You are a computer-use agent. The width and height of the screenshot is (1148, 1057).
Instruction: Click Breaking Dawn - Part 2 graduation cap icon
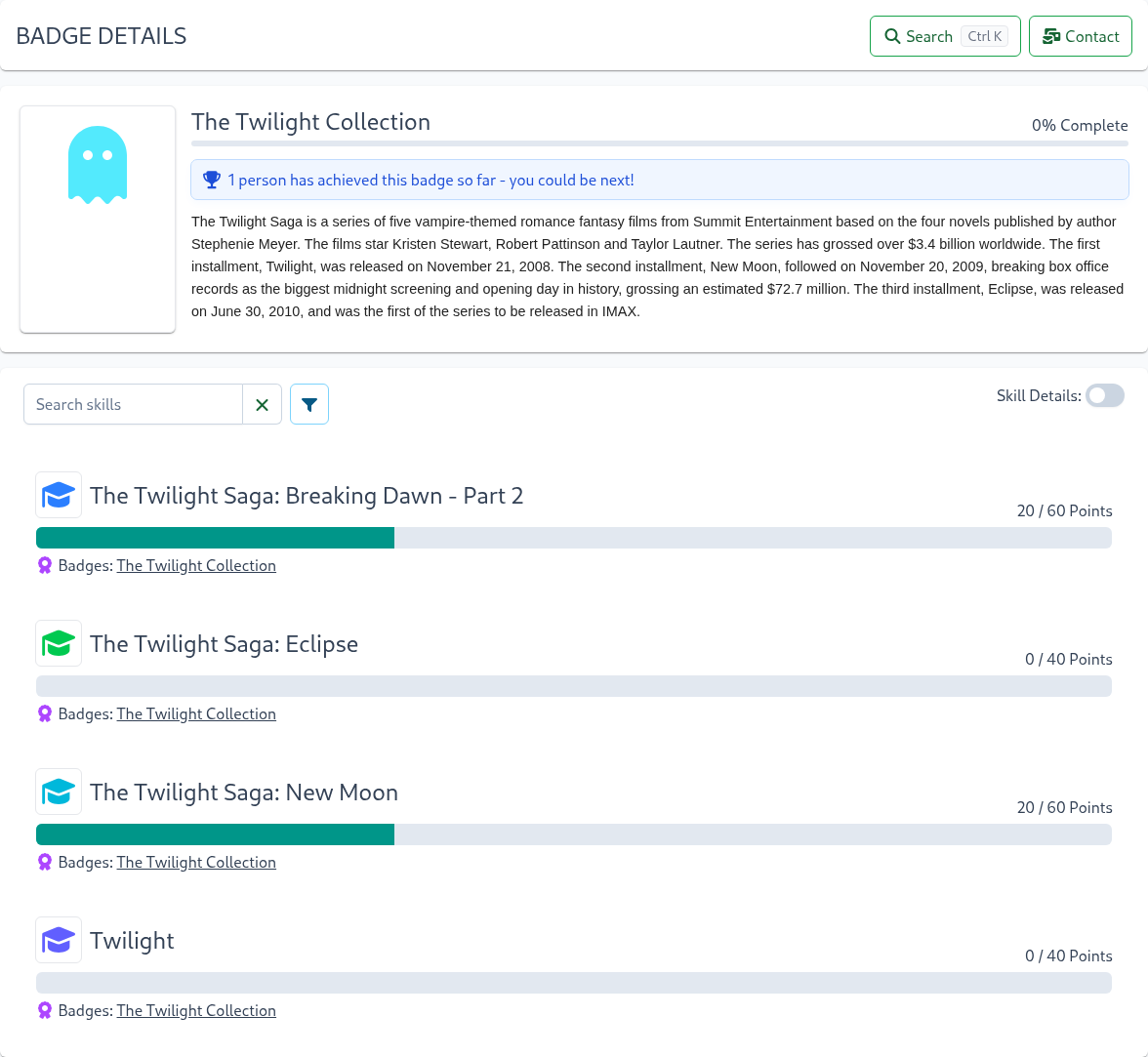tap(59, 495)
